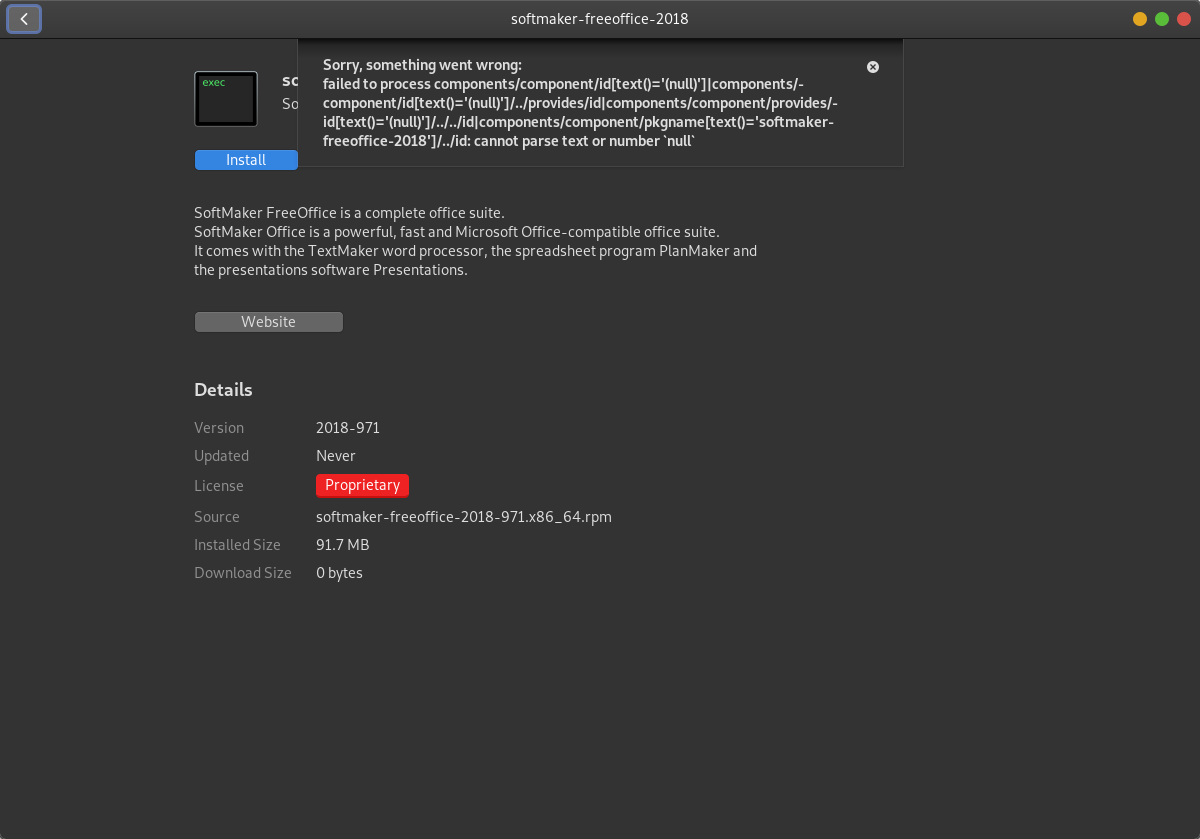
Task: Click the version value 2018-971
Action: pos(347,428)
